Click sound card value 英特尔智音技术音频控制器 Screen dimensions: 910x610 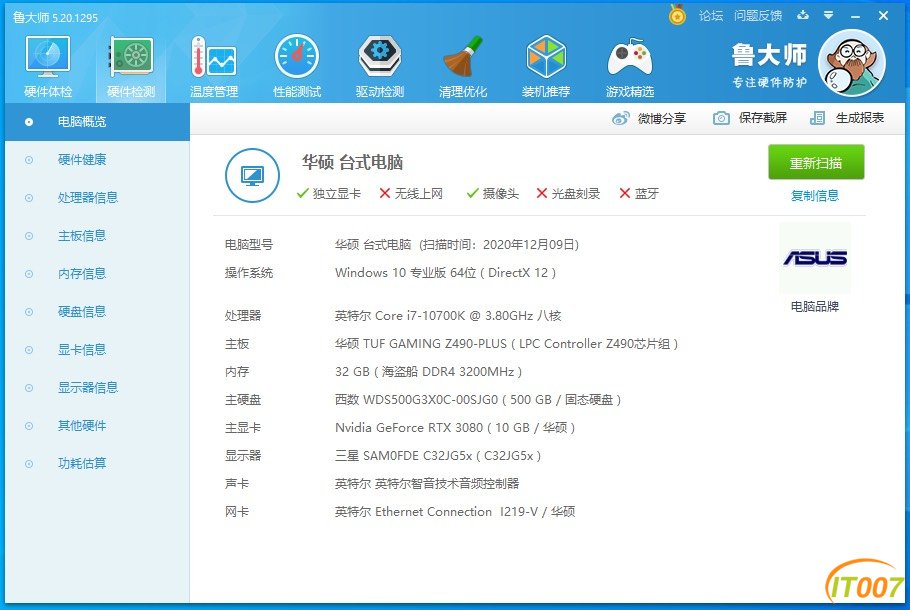tap(427, 483)
